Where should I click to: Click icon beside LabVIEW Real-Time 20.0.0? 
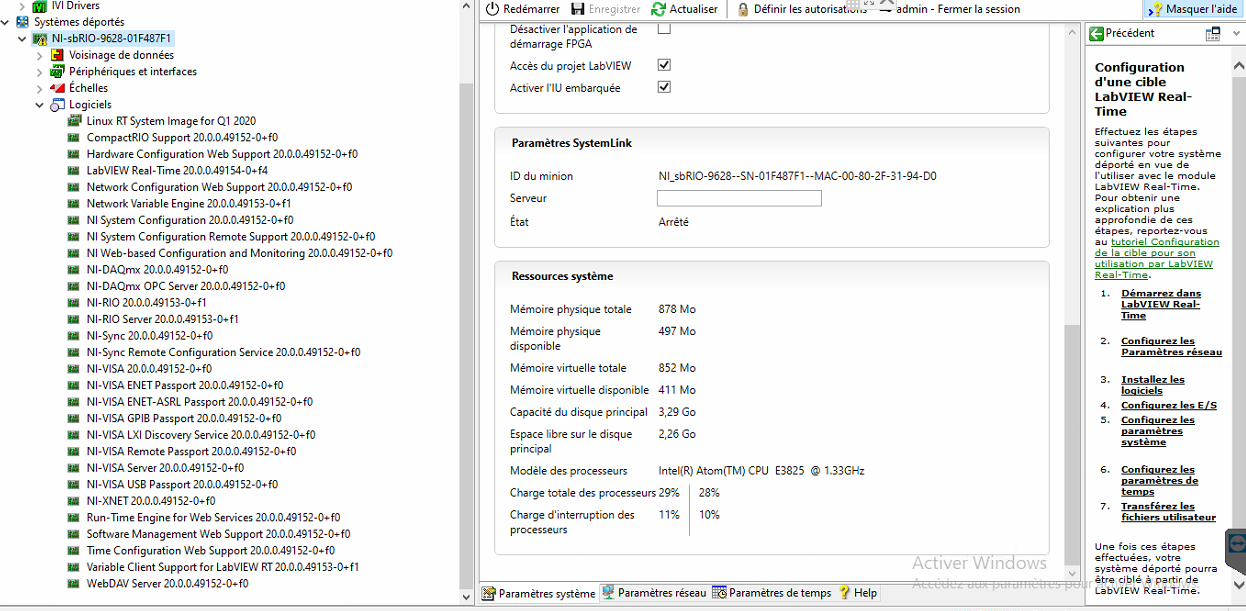coord(74,170)
